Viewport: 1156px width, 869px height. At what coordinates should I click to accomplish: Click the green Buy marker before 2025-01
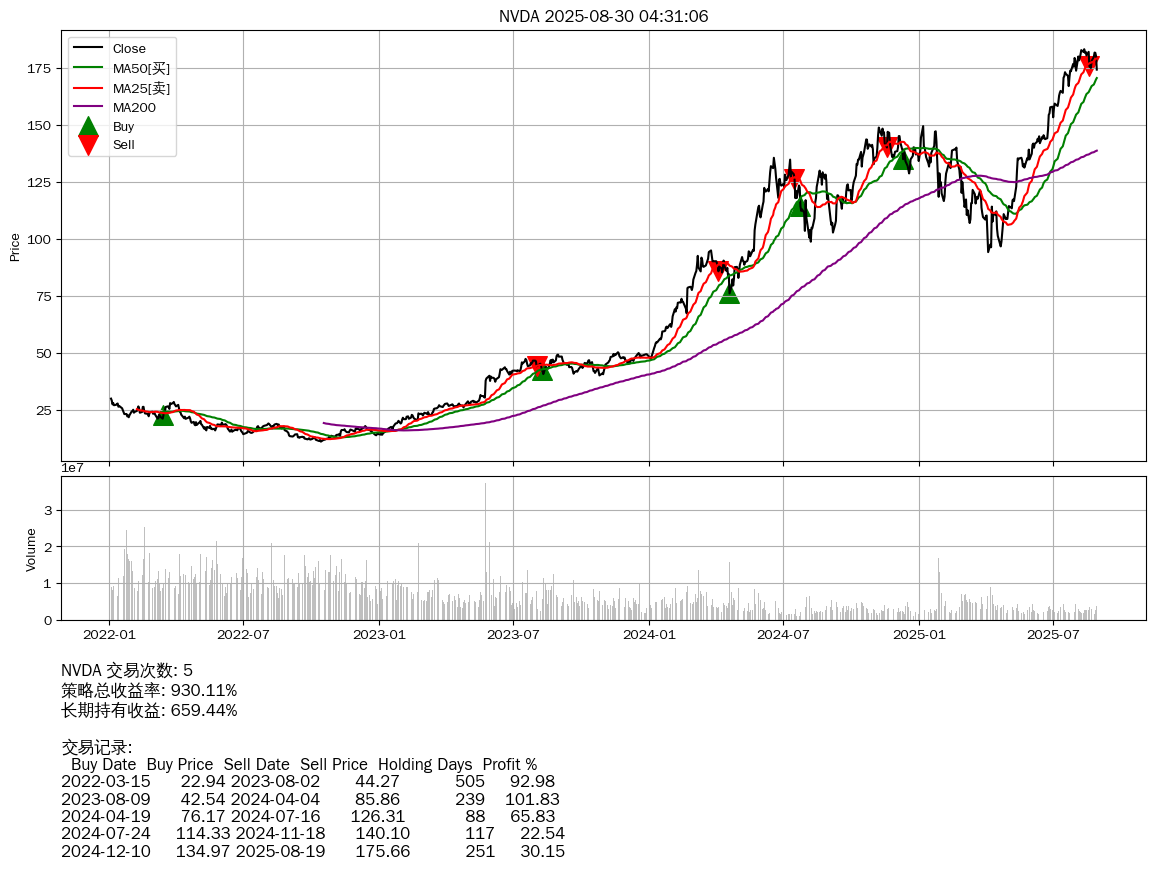tap(903, 160)
